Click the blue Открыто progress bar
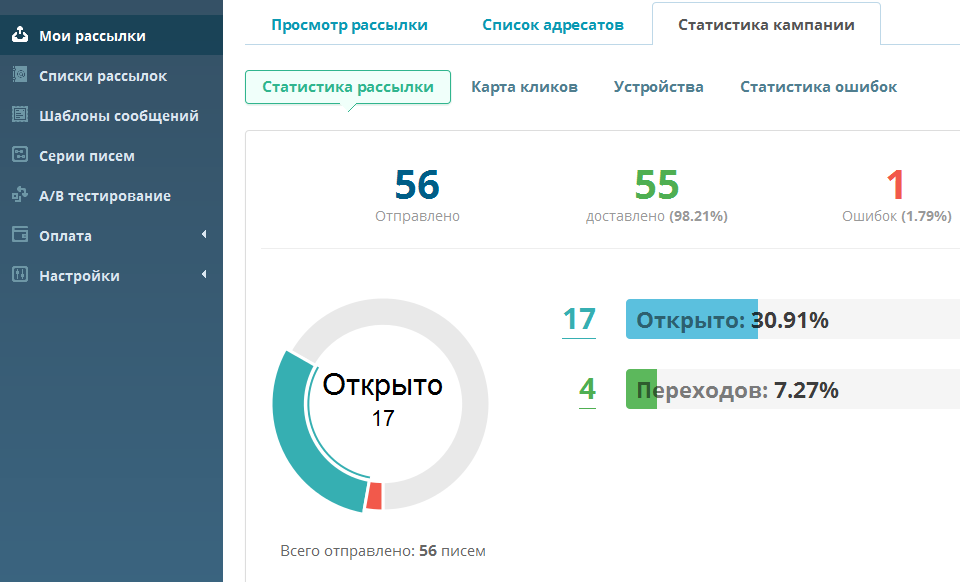The height and width of the screenshot is (582, 960). 692,319
